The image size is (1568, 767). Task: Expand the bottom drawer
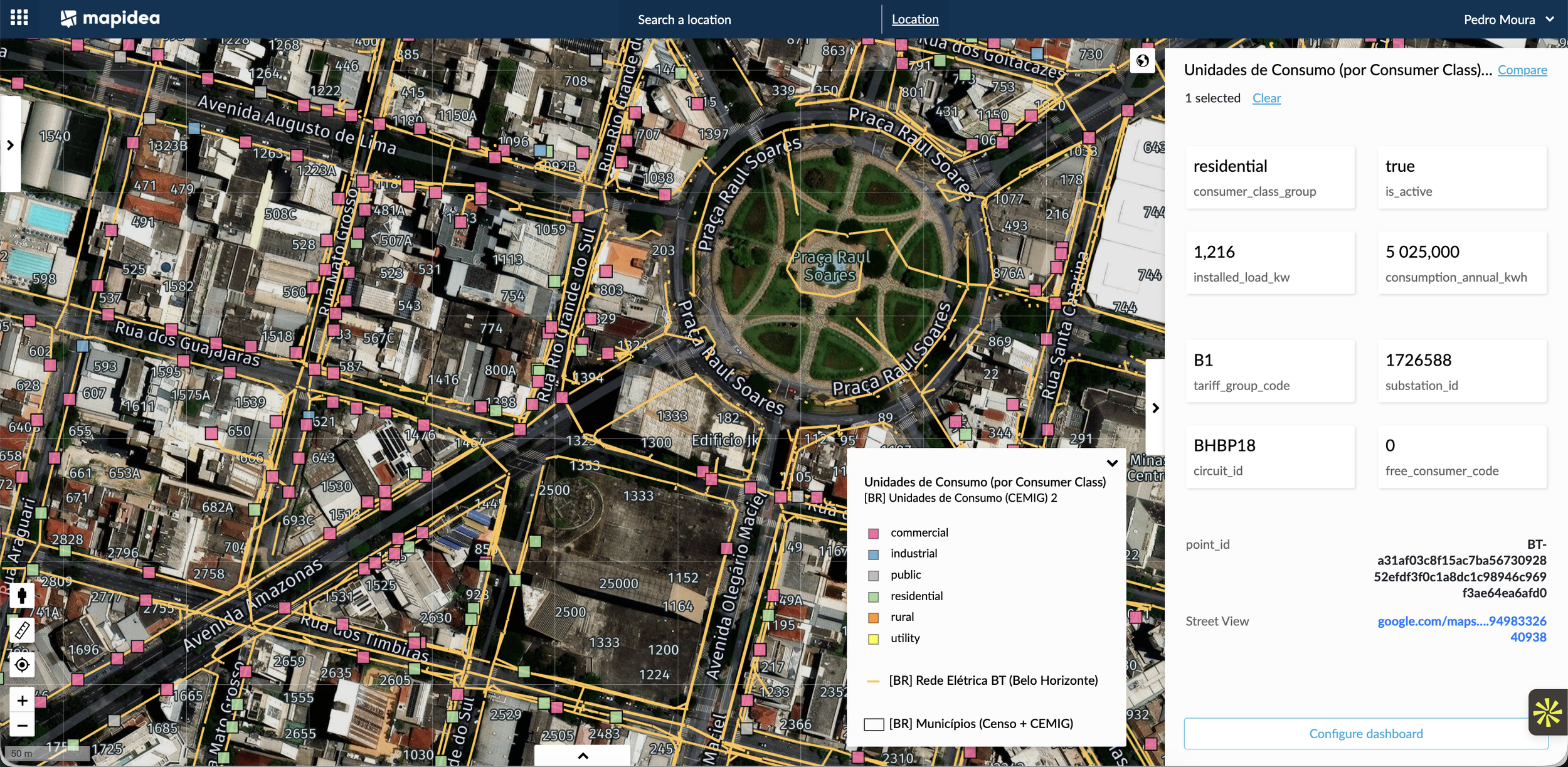583,756
